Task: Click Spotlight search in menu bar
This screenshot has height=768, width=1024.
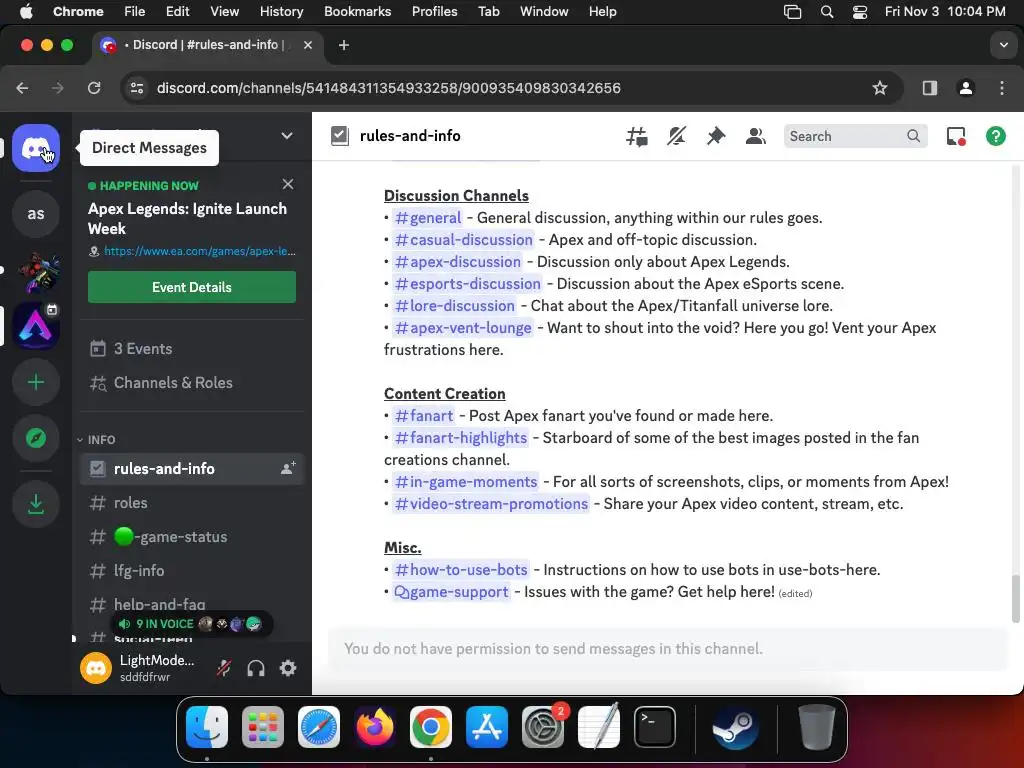Action: coord(827,12)
